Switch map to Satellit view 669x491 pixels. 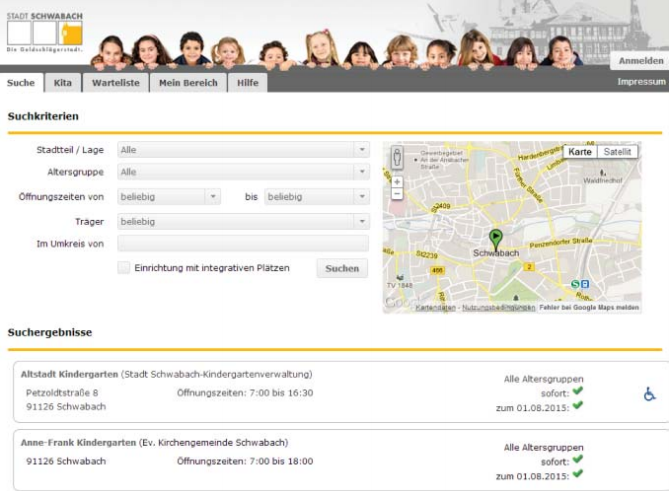[x=617, y=152]
